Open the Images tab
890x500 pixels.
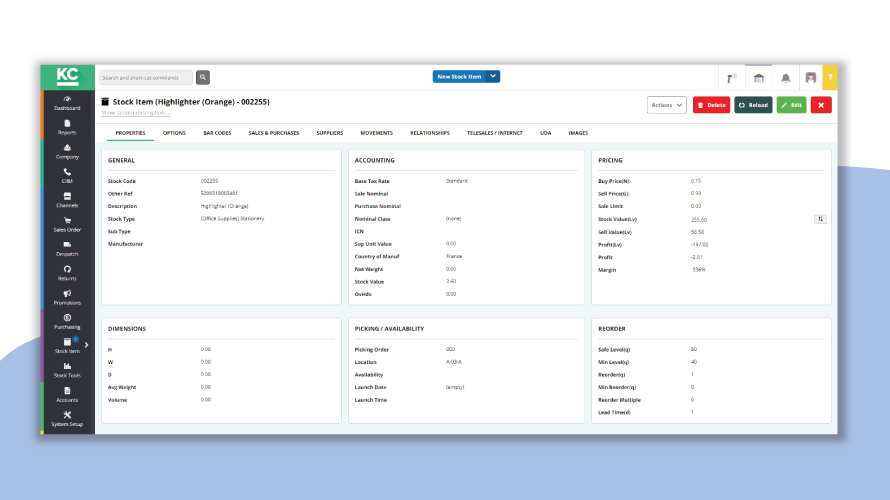[578, 133]
